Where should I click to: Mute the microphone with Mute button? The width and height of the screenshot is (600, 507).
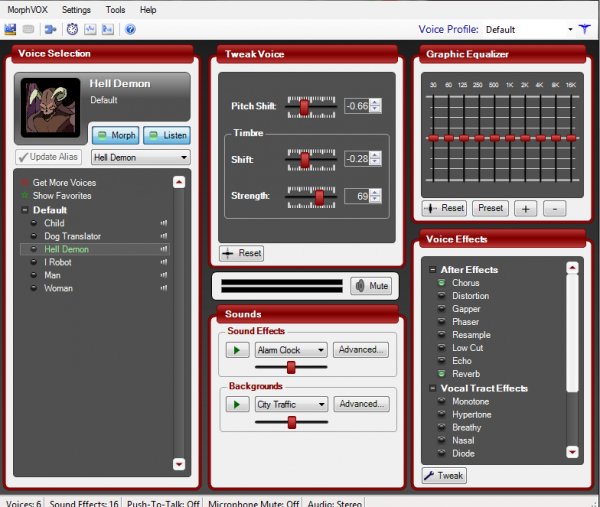371,286
